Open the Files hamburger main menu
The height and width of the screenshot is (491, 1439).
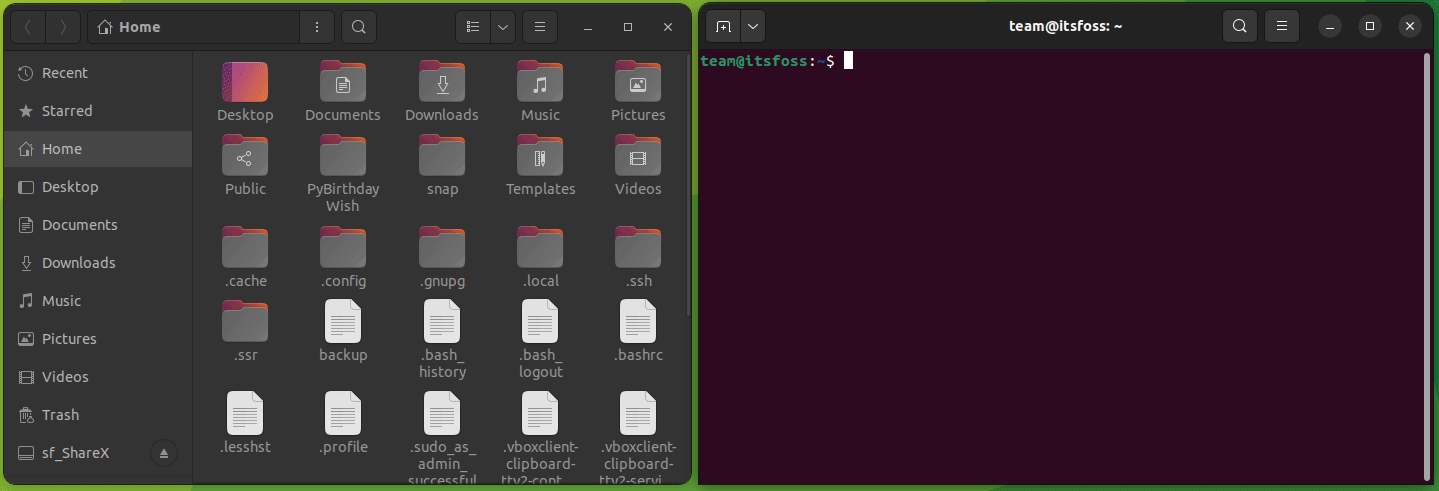(539, 27)
